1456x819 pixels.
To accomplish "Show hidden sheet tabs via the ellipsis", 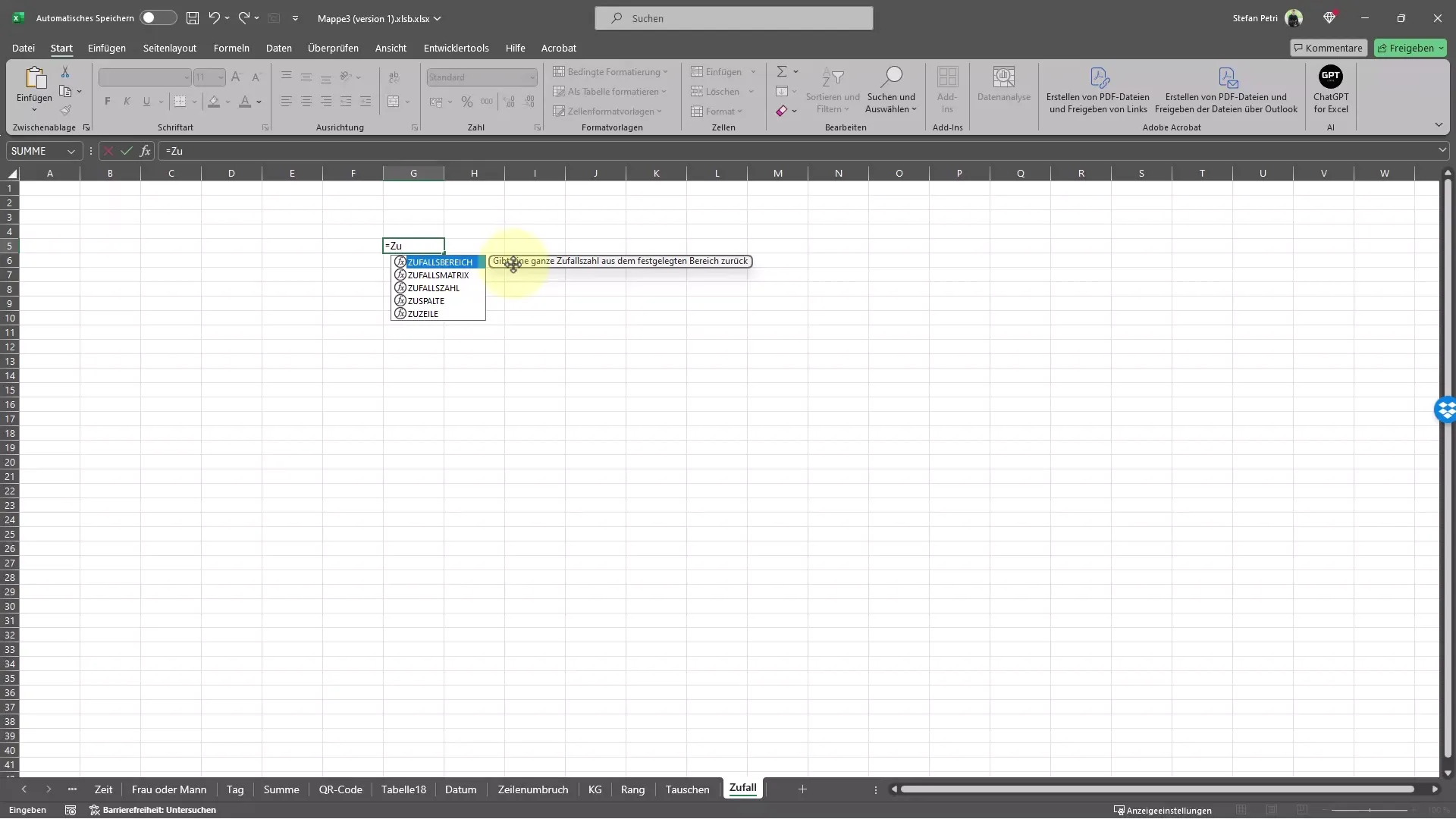I will point(72,789).
